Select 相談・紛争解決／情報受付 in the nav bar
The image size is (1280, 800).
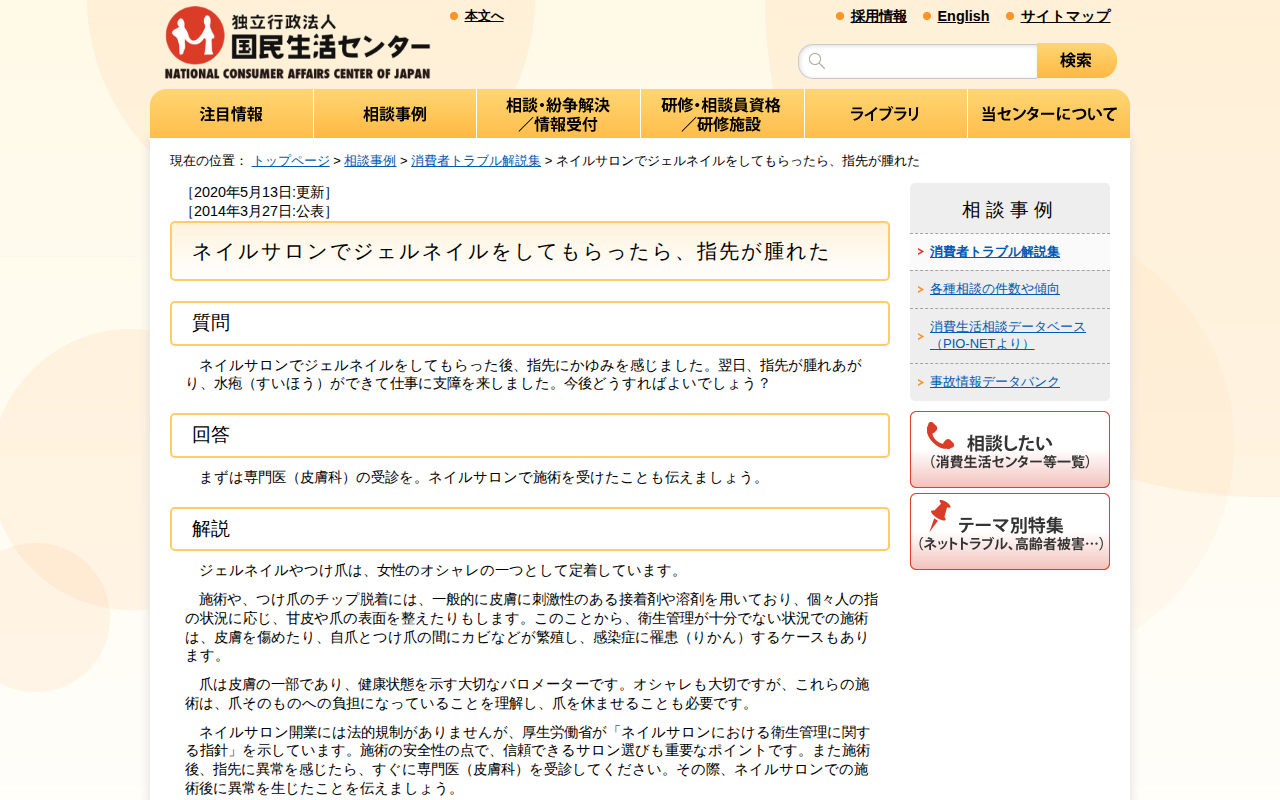[558, 114]
